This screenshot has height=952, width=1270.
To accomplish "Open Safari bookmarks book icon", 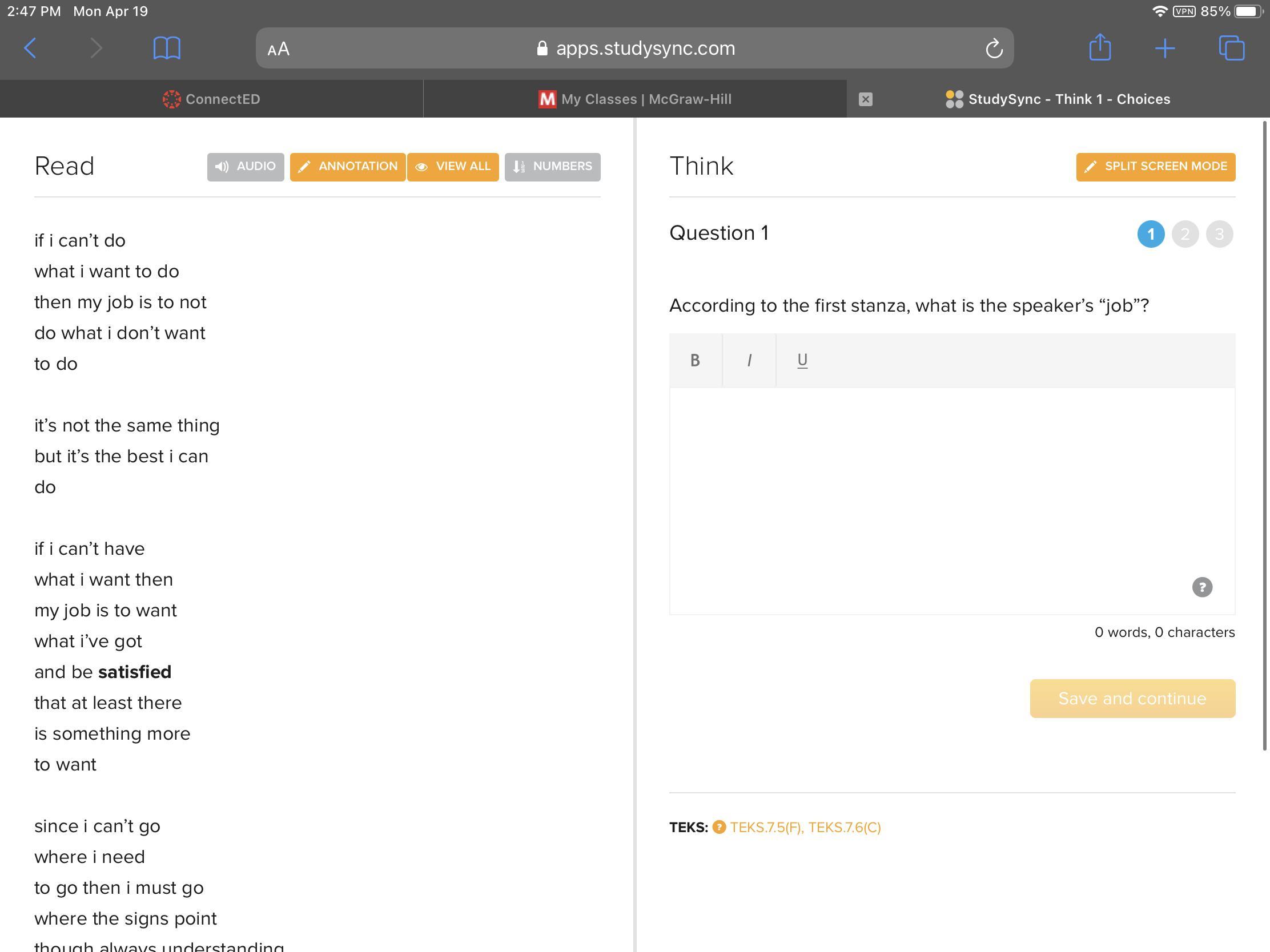I will [167, 47].
